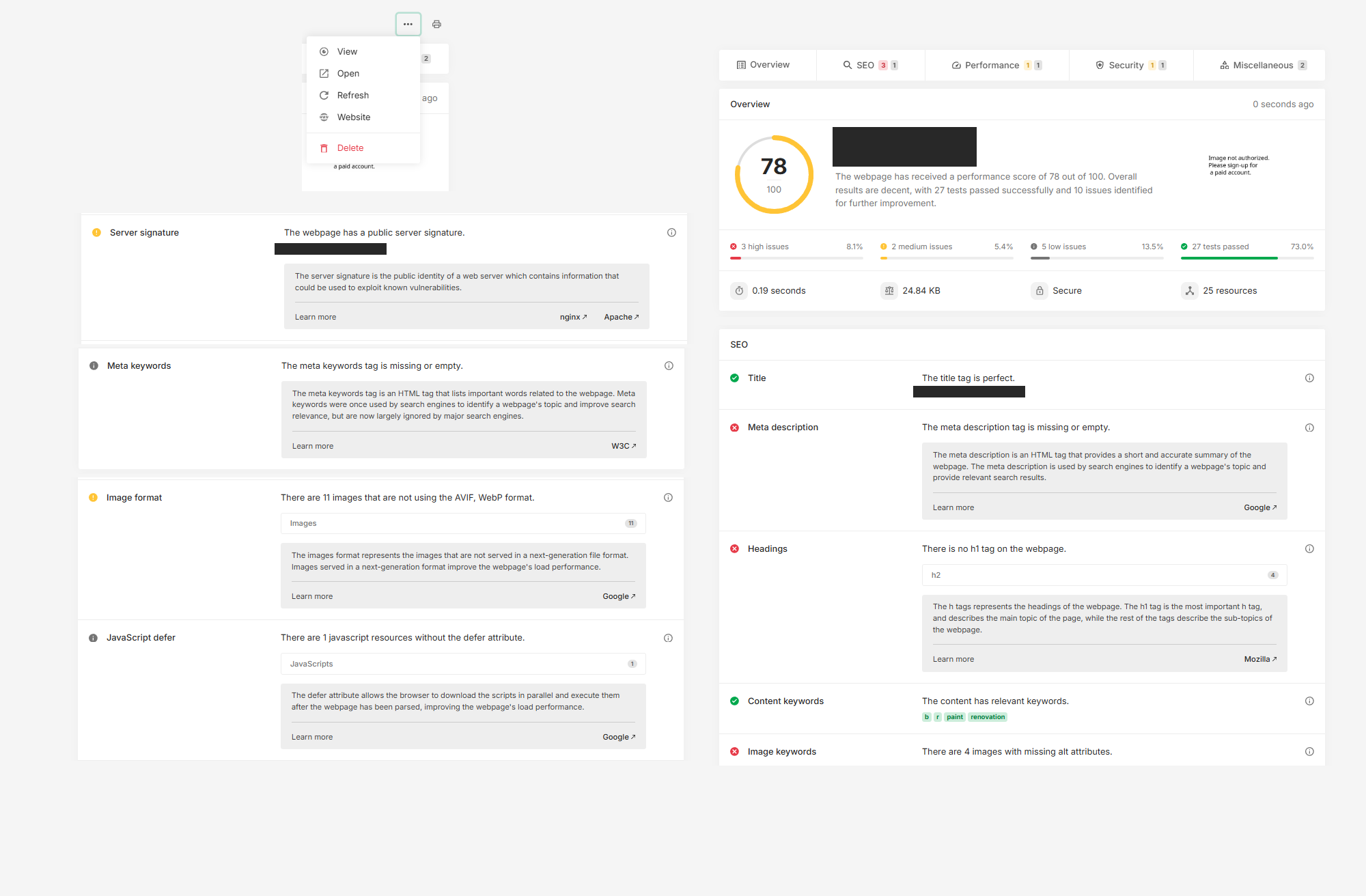Viewport: 1366px width, 896px height.
Task: Expand the Images list showing 11 items
Action: (x=462, y=523)
